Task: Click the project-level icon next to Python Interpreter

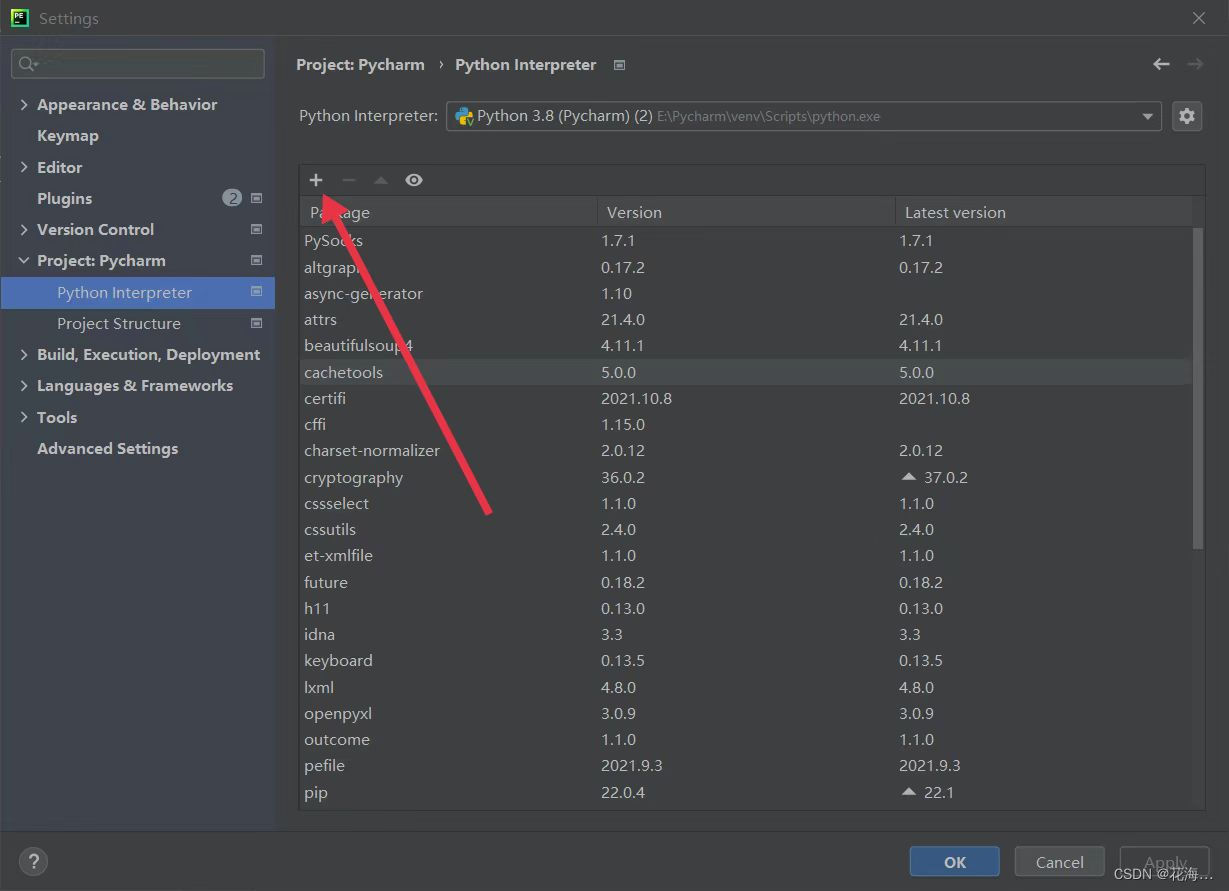Action: point(256,292)
